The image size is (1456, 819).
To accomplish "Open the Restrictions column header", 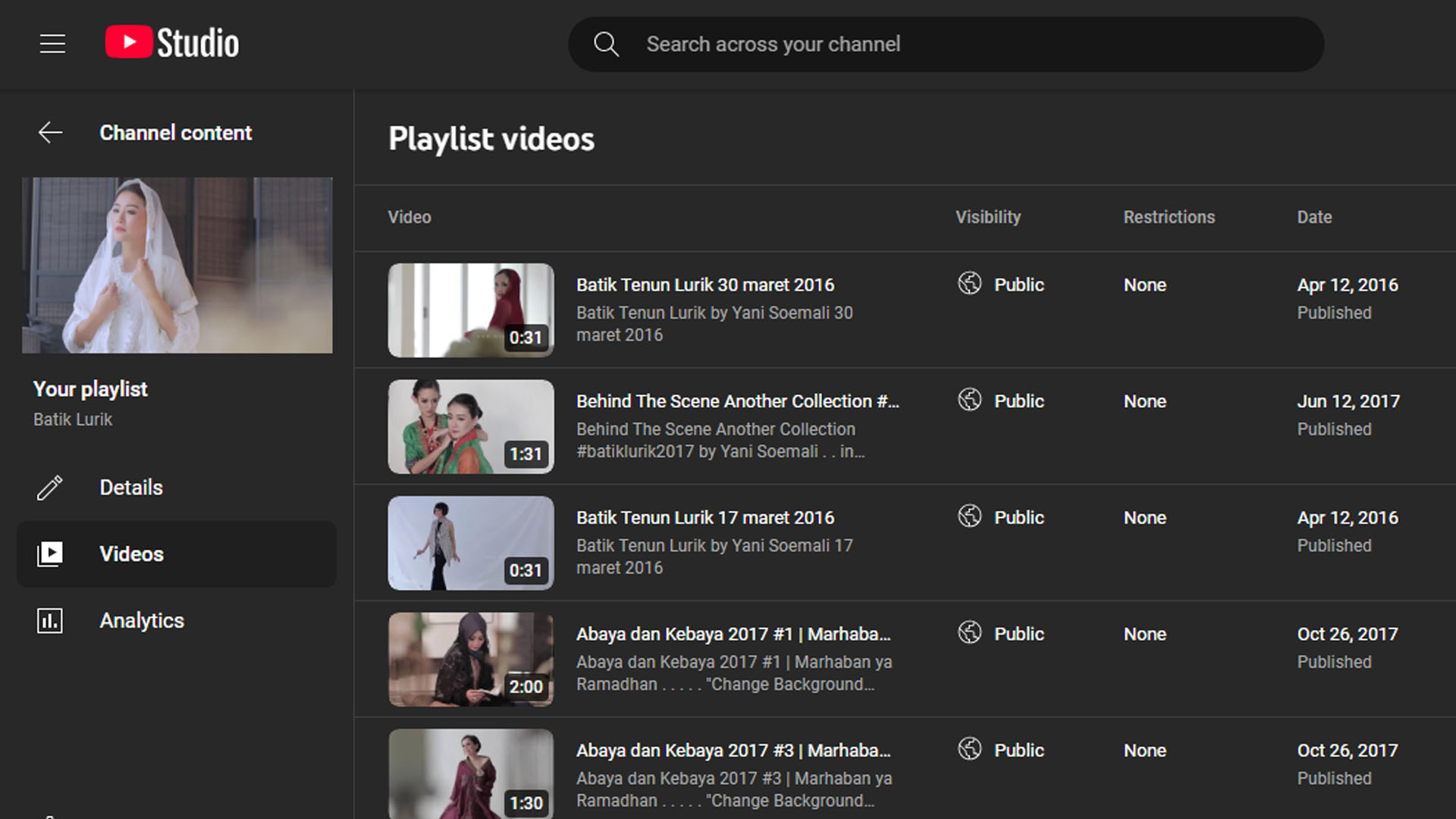I will 1169,217.
